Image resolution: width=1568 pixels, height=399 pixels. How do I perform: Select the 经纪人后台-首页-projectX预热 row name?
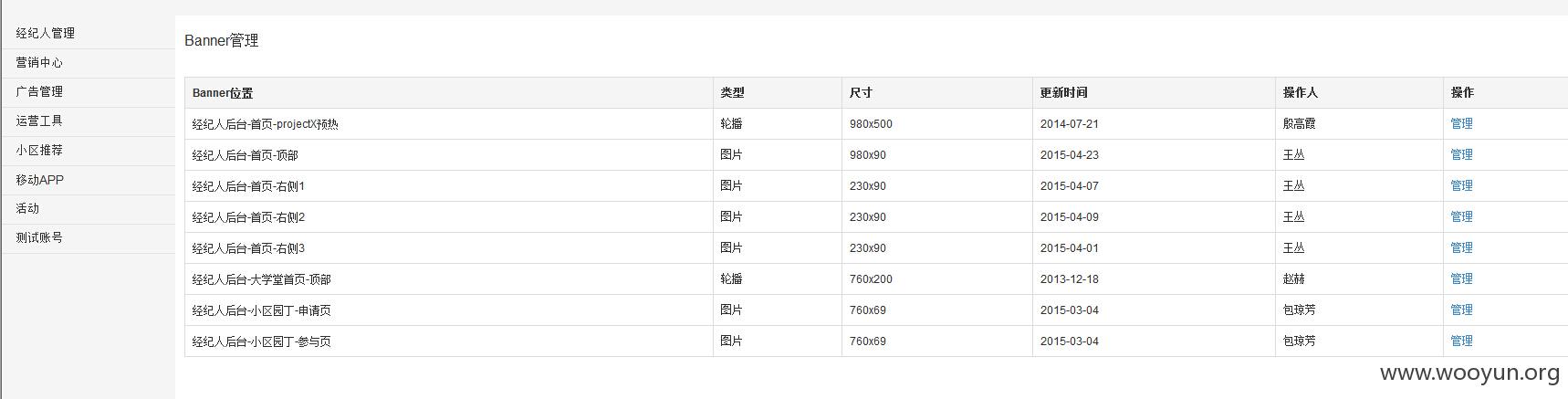pos(265,124)
